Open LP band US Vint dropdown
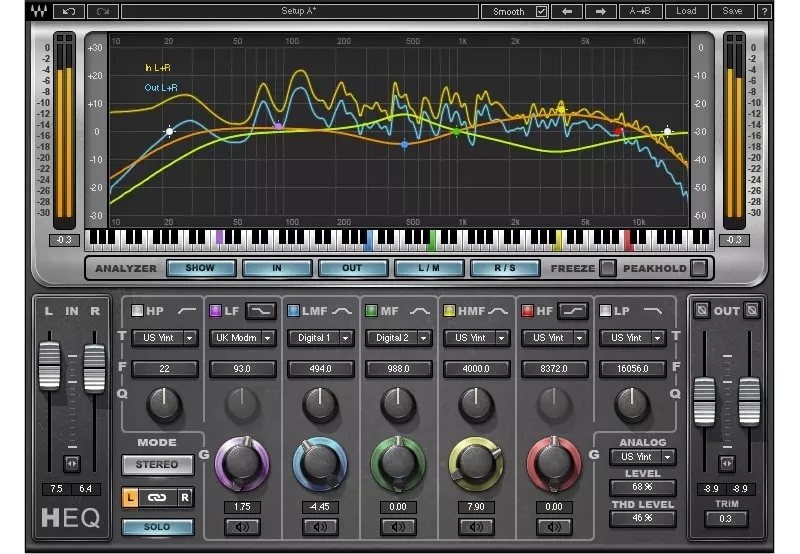The width and height of the screenshot is (800, 554). [633, 338]
